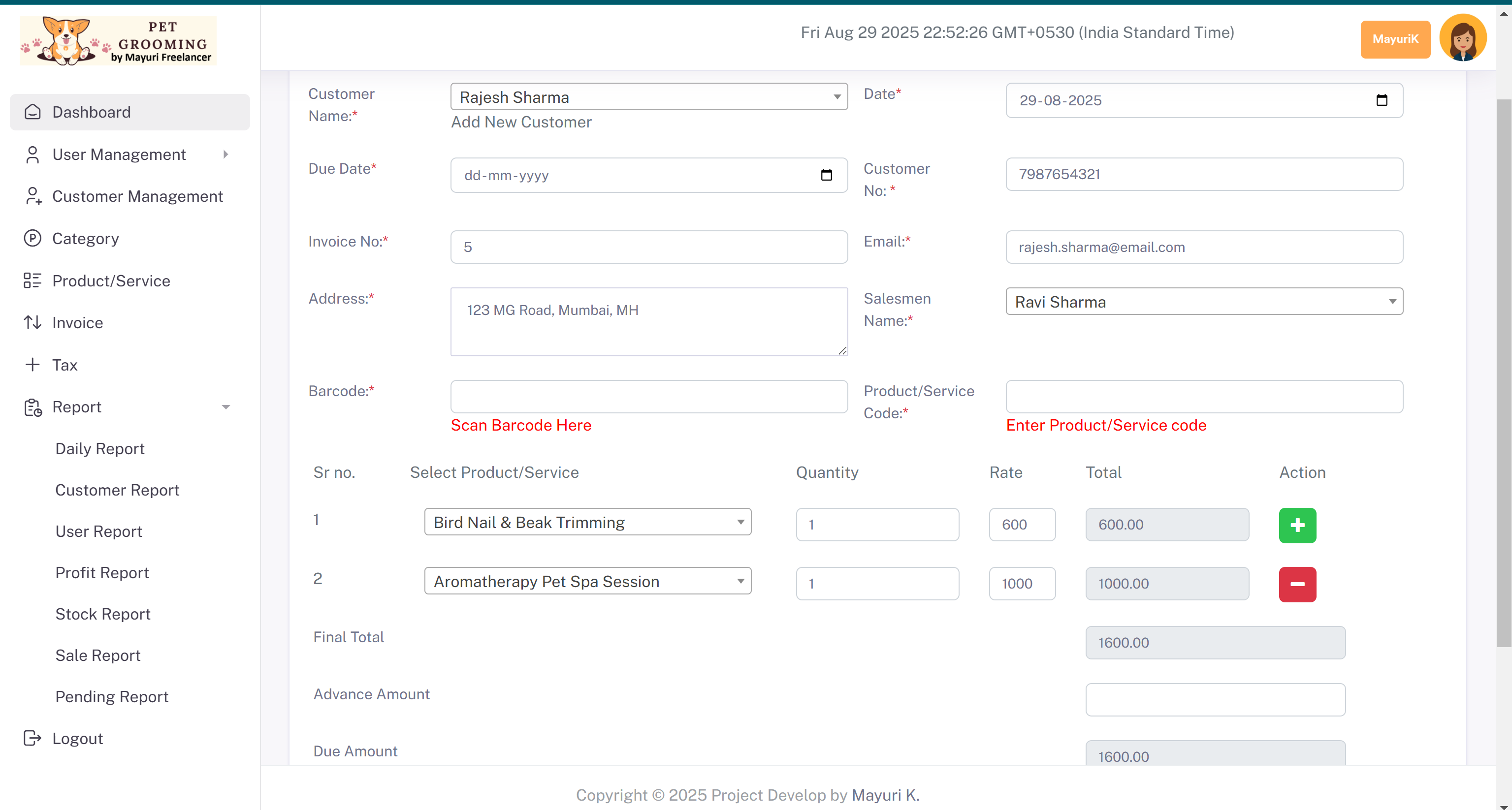Open Stock Report
This screenshot has width=1512, height=810.
coord(103,614)
